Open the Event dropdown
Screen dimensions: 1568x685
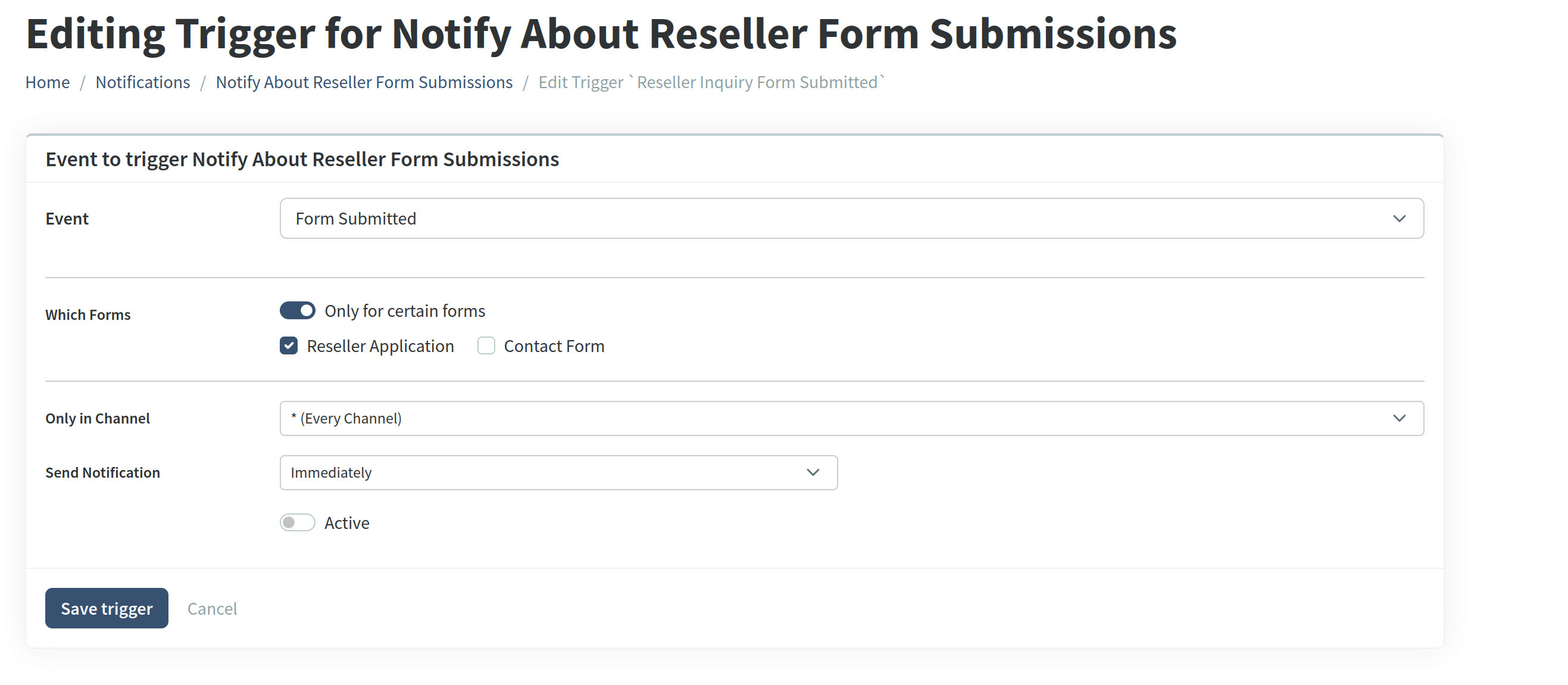[x=852, y=218]
